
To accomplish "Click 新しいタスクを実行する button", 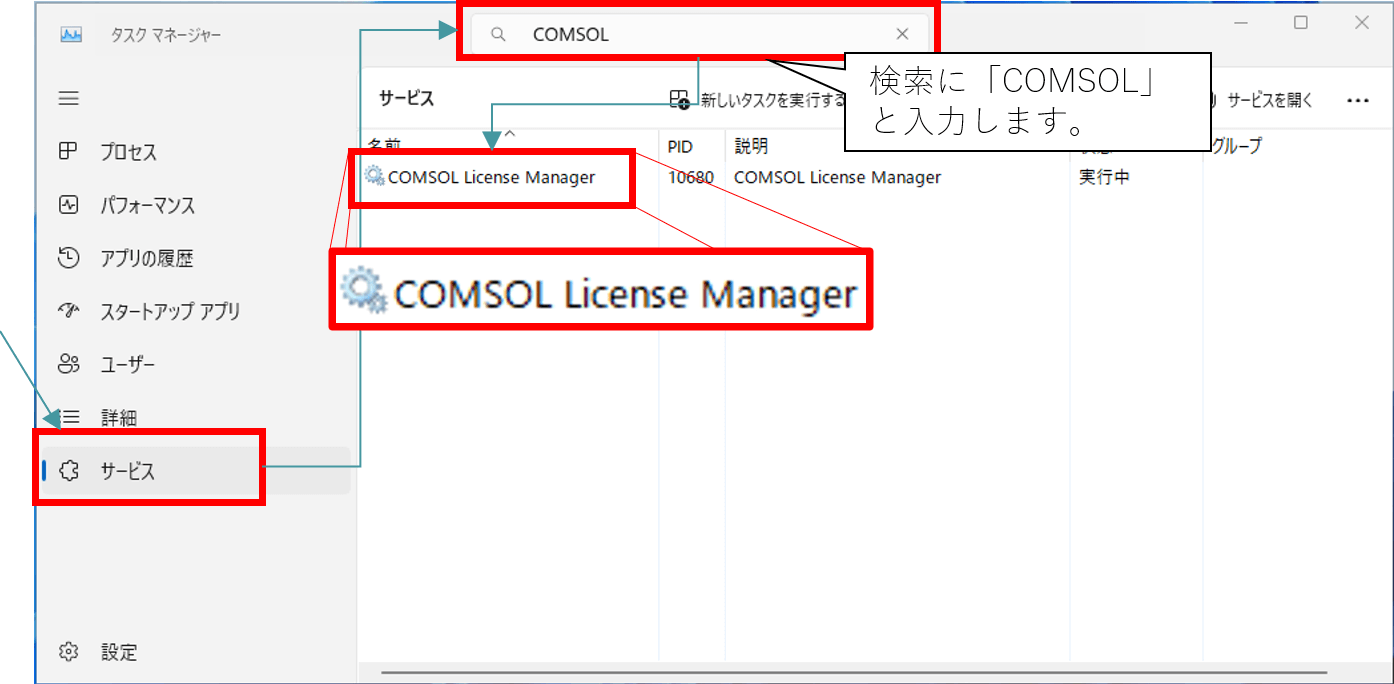I will tap(760, 100).
